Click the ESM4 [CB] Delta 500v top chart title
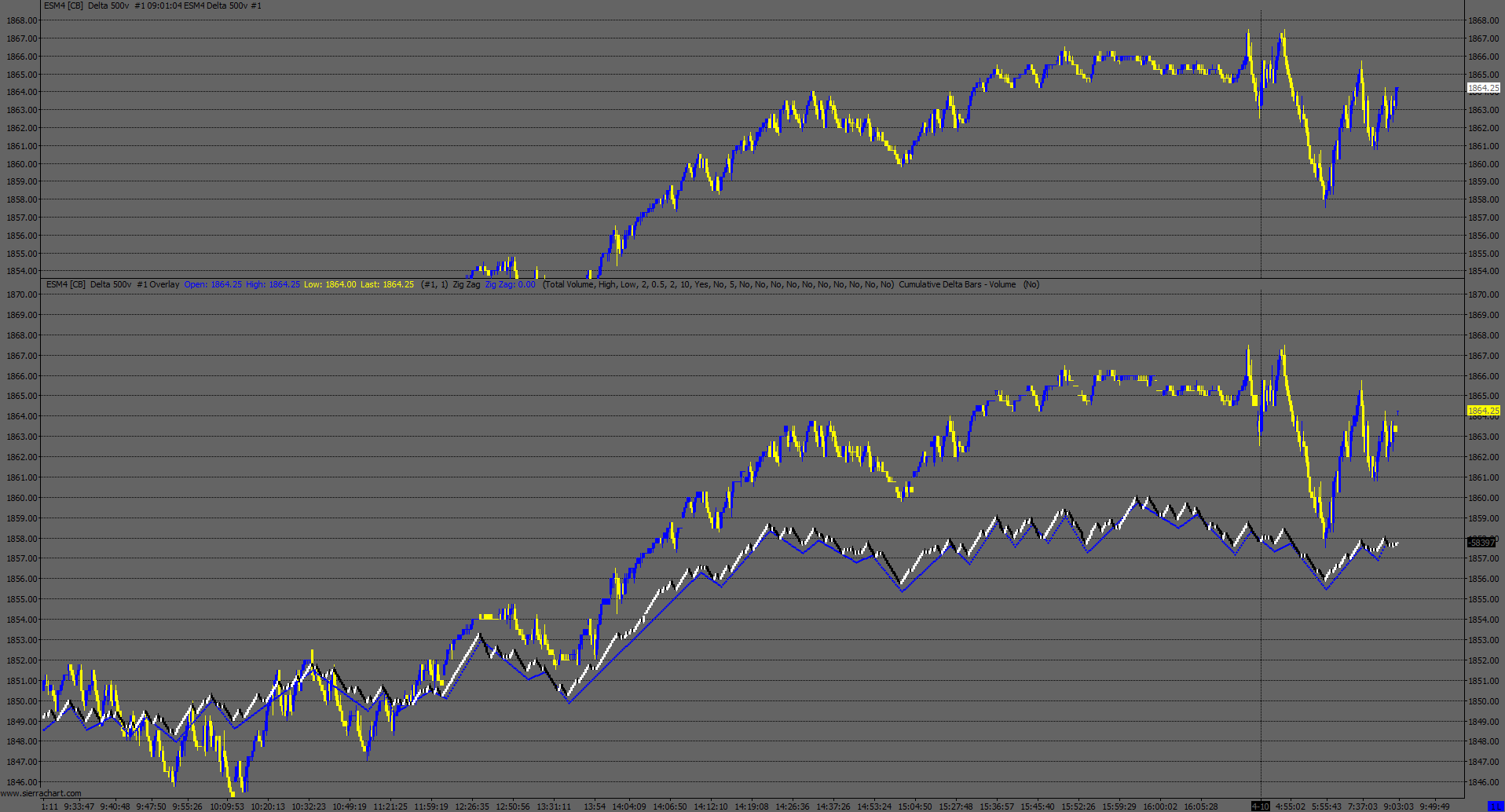 point(86,5)
